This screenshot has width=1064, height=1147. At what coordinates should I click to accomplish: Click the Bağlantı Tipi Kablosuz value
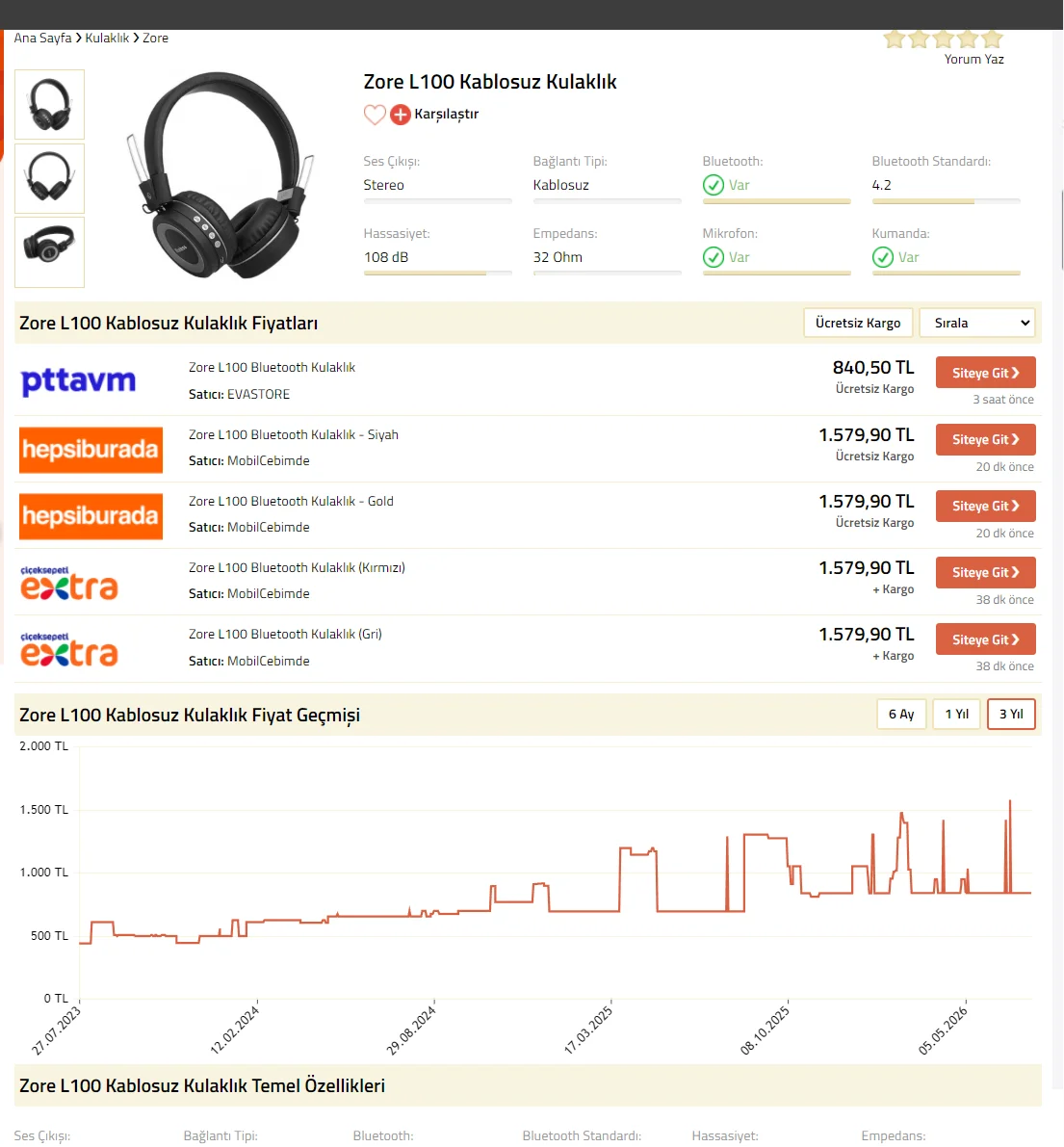coord(560,185)
